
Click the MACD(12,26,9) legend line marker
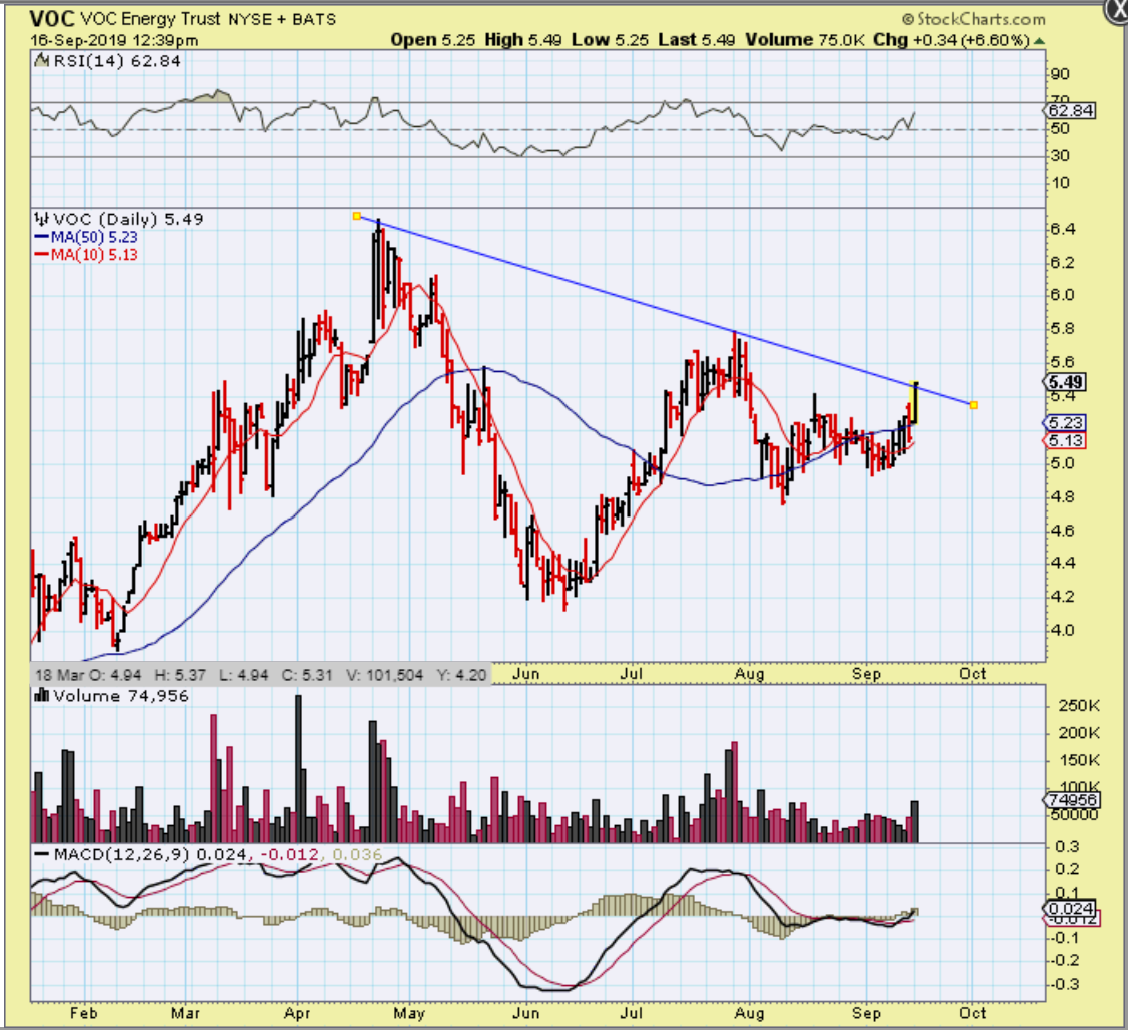pyautogui.click(x=42, y=854)
